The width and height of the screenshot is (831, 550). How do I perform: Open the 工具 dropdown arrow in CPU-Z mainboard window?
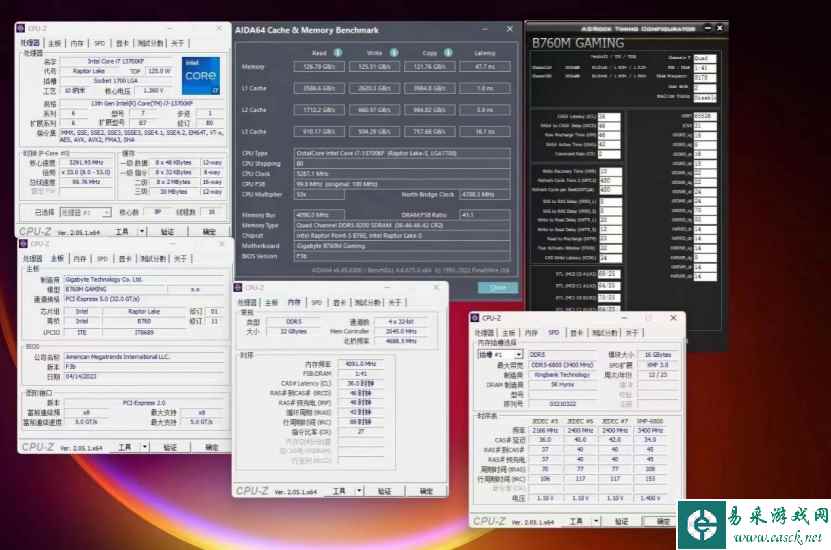(x=144, y=447)
